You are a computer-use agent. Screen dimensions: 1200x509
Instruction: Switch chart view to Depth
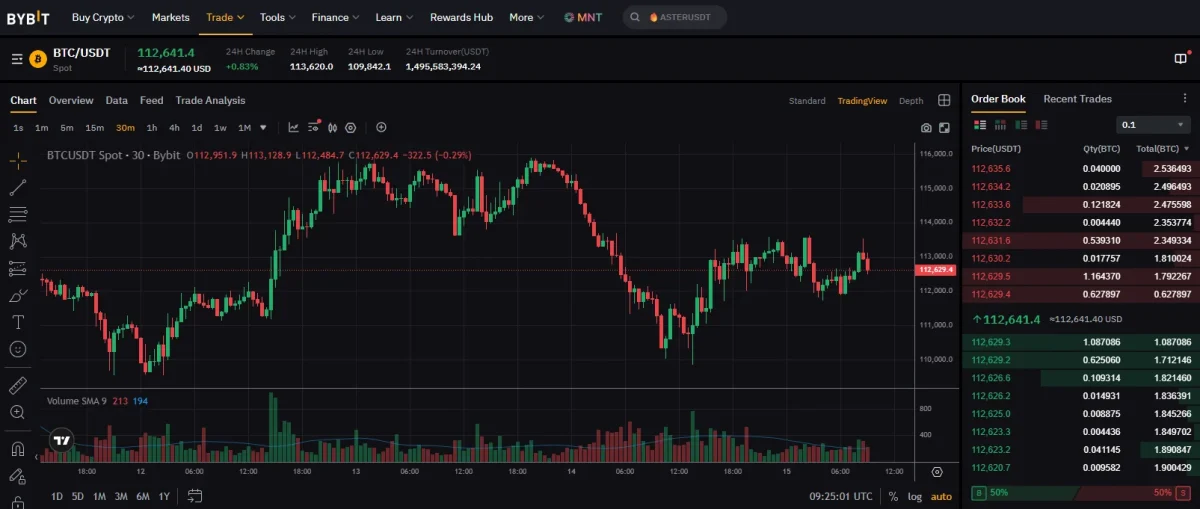pyautogui.click(x=911, y=101)
